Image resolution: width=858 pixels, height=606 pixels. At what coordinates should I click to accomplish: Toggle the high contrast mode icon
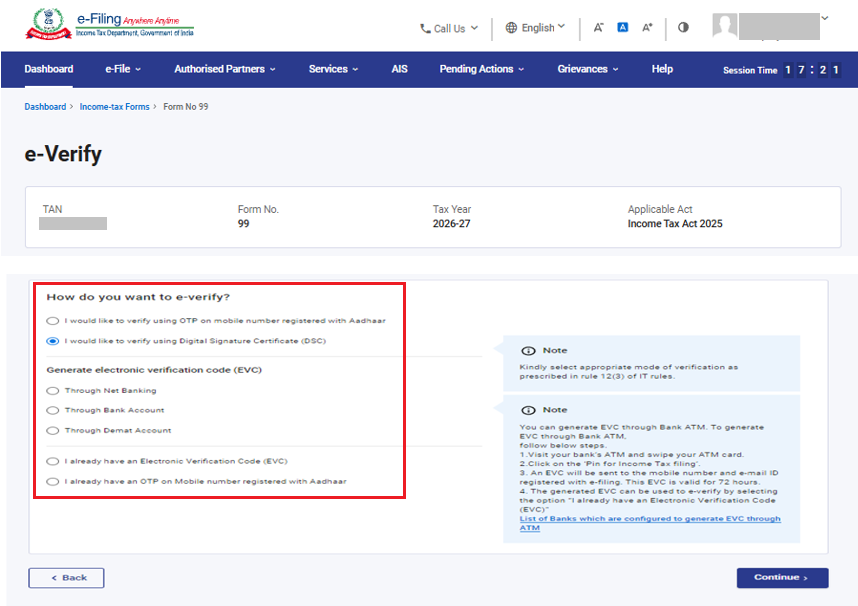(683, 27)
